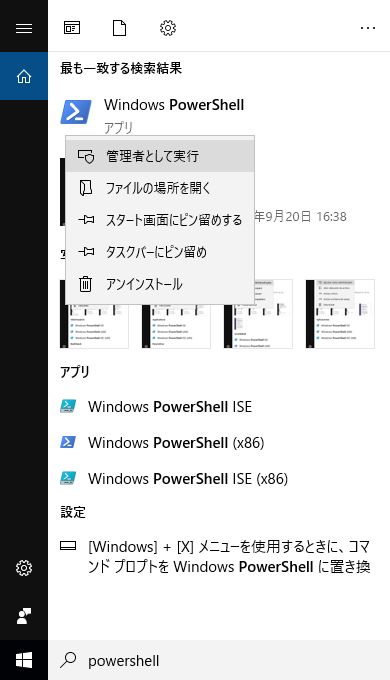The width and height of the screenshot is (390, 680).
Task: Open the fourth photo thumbnail in the row
Action: point(340,314)
